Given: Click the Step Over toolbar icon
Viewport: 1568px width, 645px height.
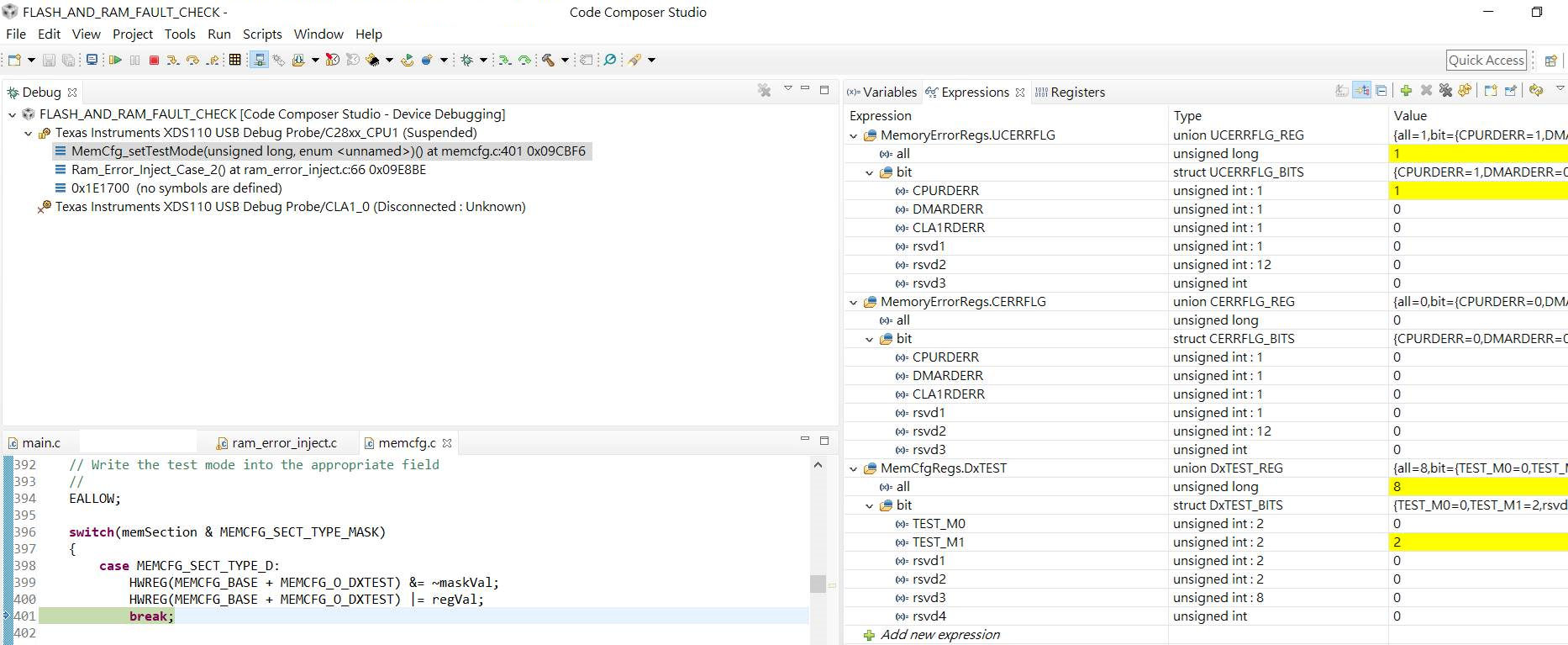Looking at the screenshot, I should (192, 60).
